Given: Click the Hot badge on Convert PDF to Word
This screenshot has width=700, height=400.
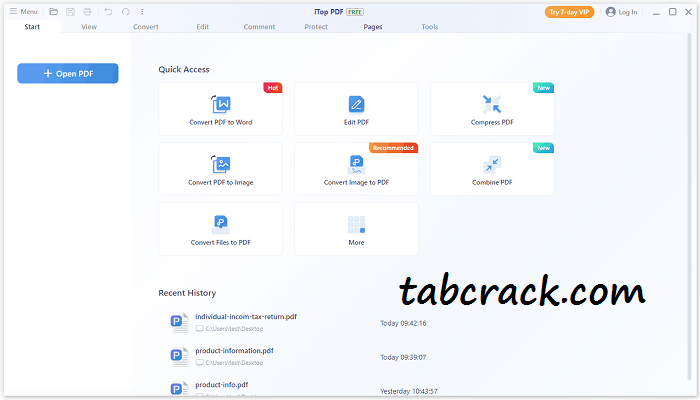Looking at the screenshot, I should [x=273, y=88].
